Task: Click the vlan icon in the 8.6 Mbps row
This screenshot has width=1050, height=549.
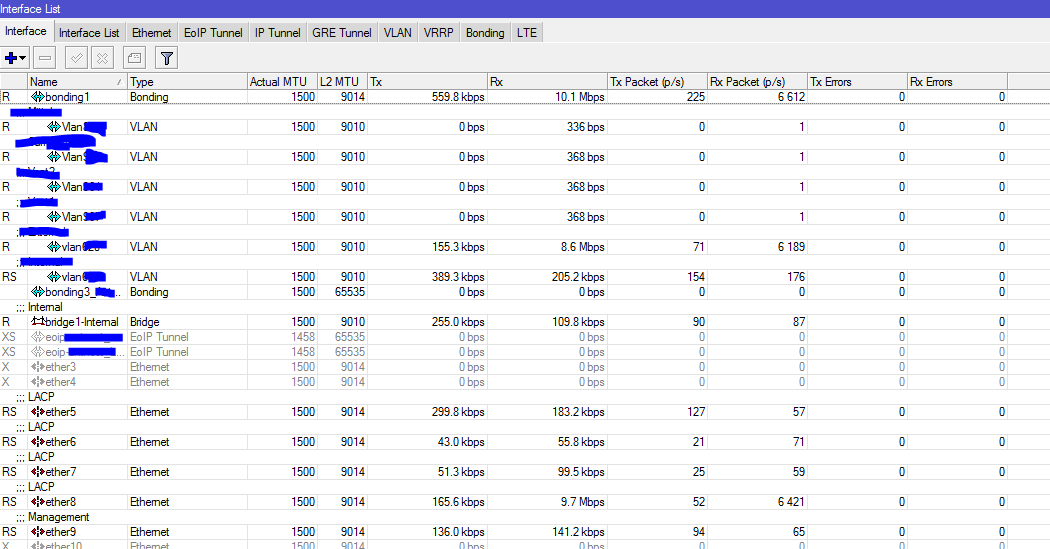Action: [x=54, y=247]
